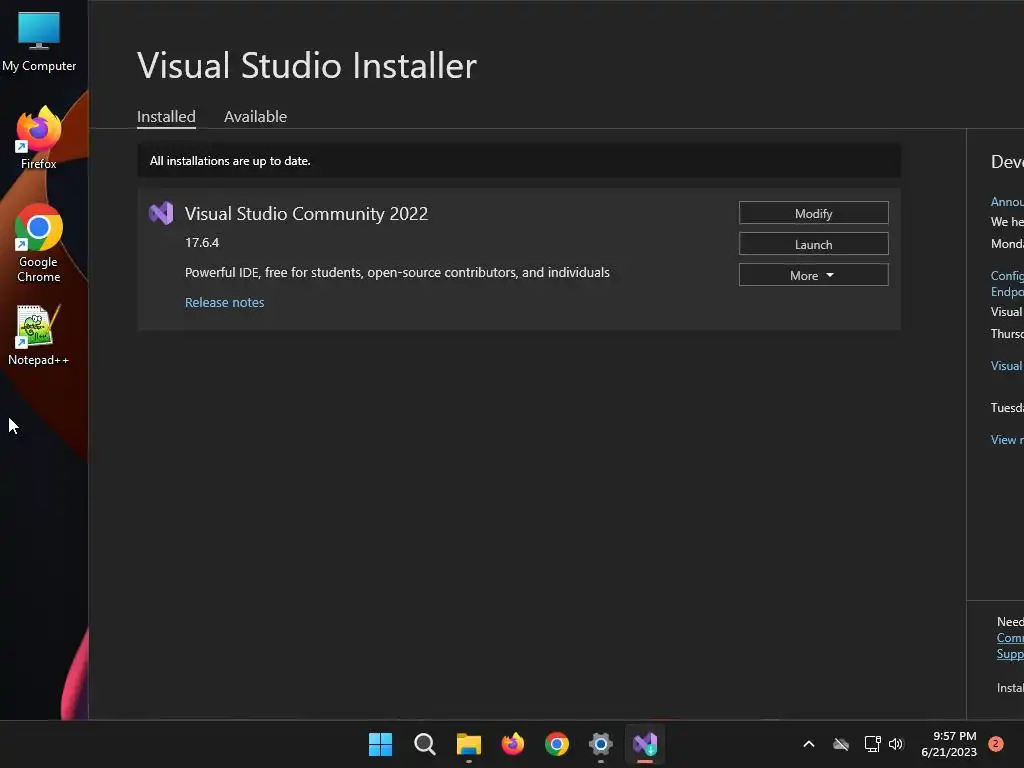This screenshot has width=1024, height=768.
Task: Open the Google Chrome desktop shortcut
Action: 39,243
